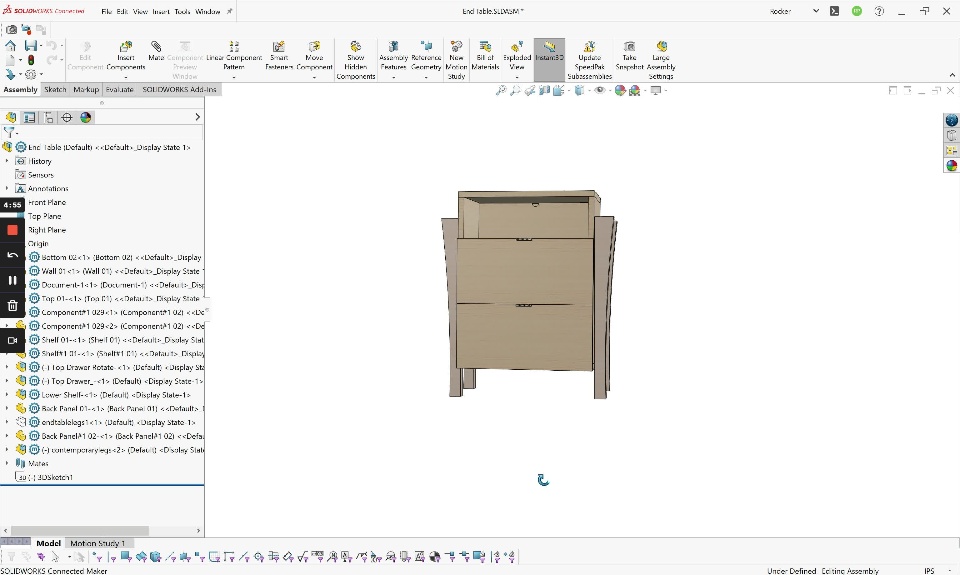Open DisplayManager color ball tab
The width and height of the screenshot is (960, 575).
[86, 118]
